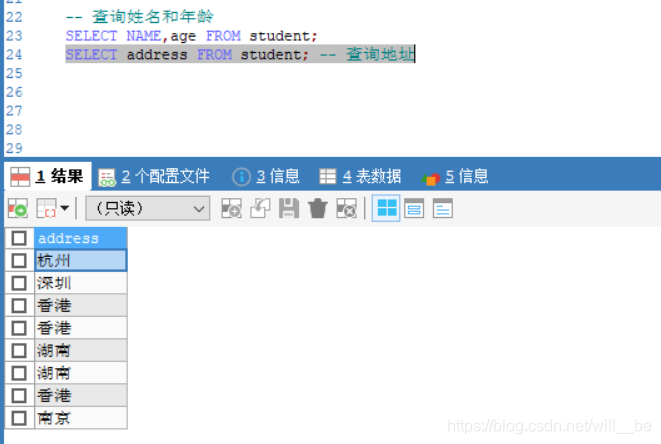This screenshot has height=444, width=661.
Task: Select the 南京 cell
Action: 81,418
